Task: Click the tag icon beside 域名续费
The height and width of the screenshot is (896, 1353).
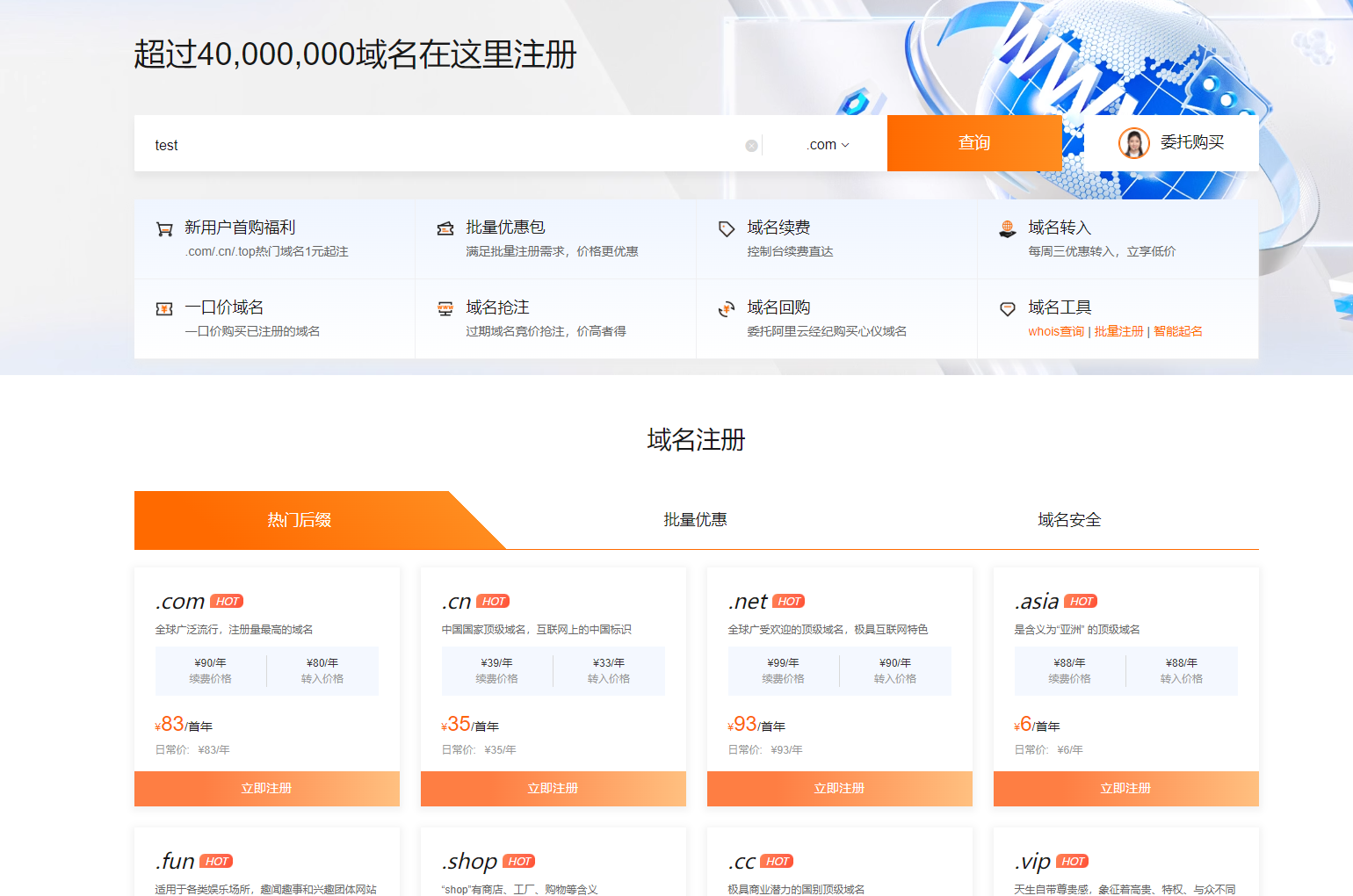Action: pyautogui.click(x=727, y=229)
